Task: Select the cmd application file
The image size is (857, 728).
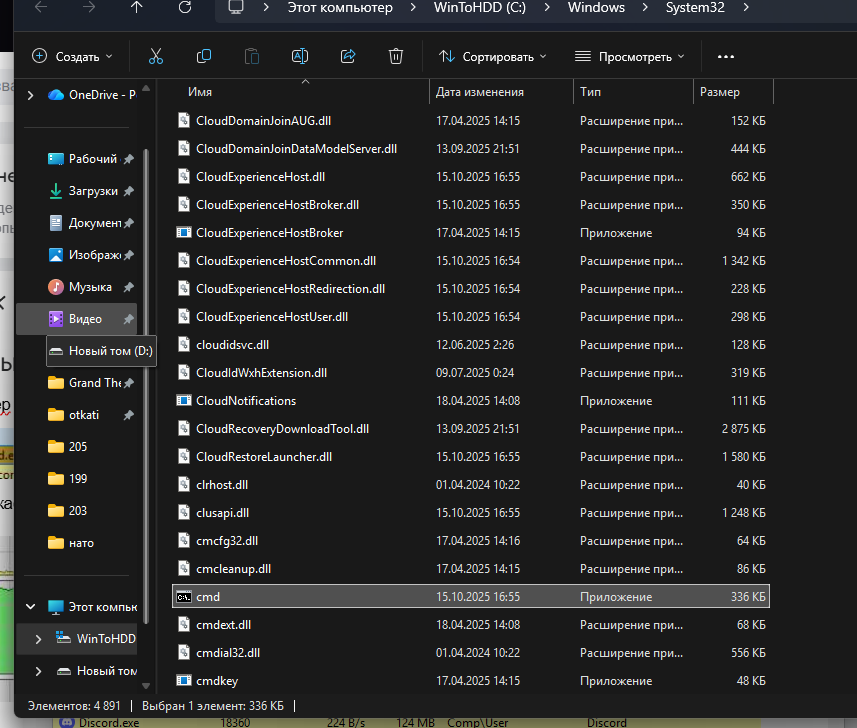Action: coord(208,597)
